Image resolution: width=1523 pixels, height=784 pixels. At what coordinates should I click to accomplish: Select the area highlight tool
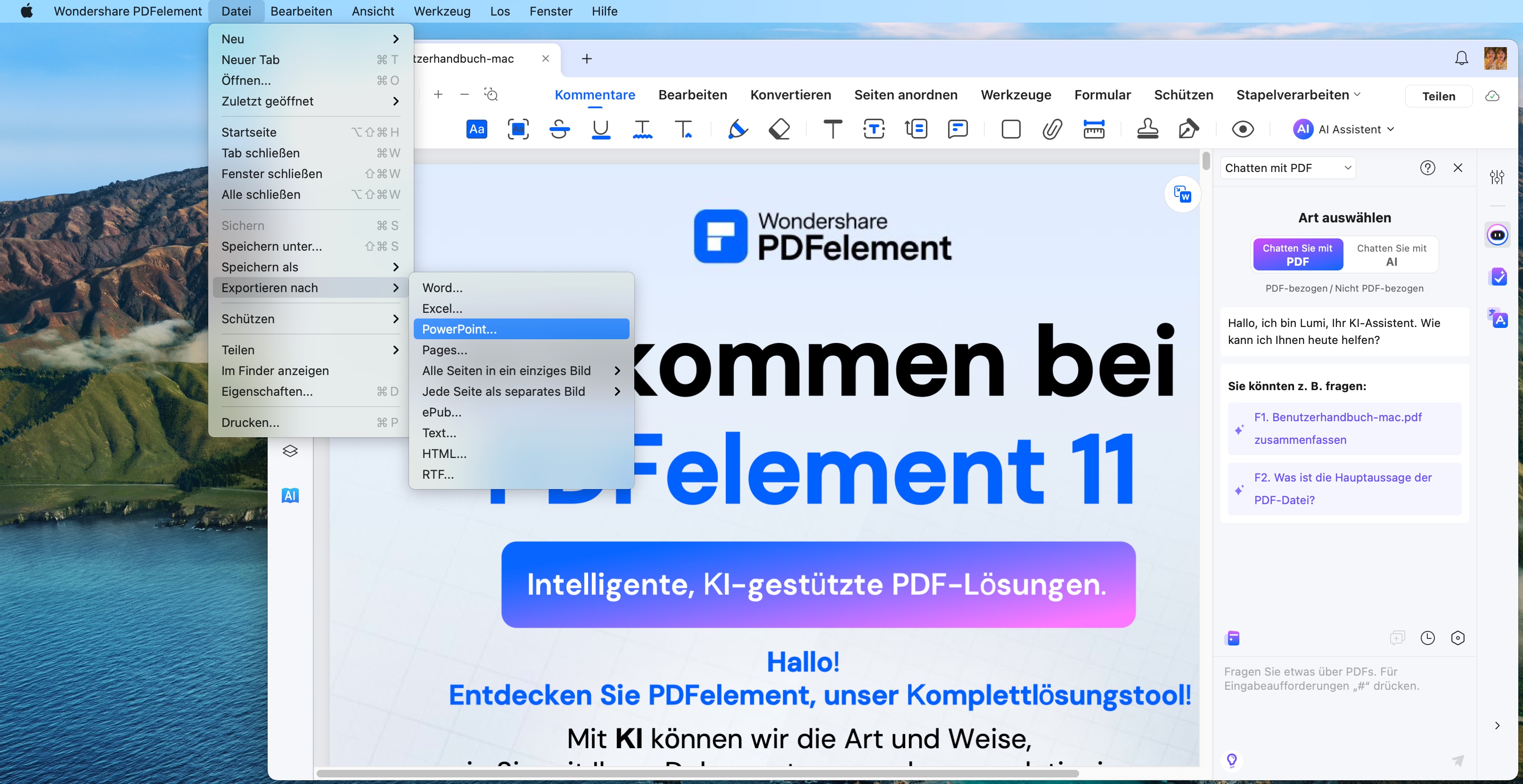518,129
